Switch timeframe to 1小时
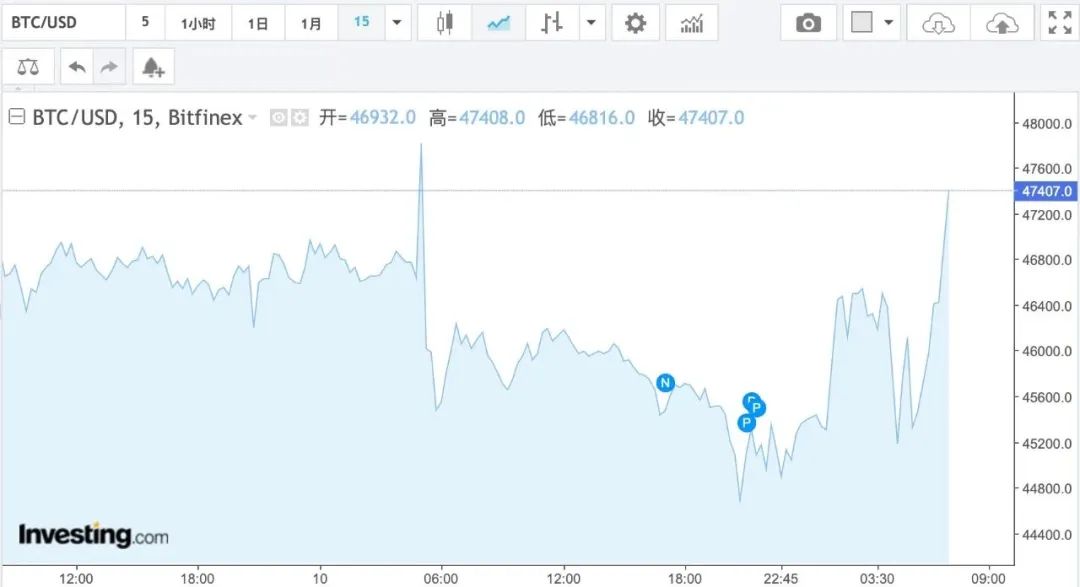 [x=198, y=21]
